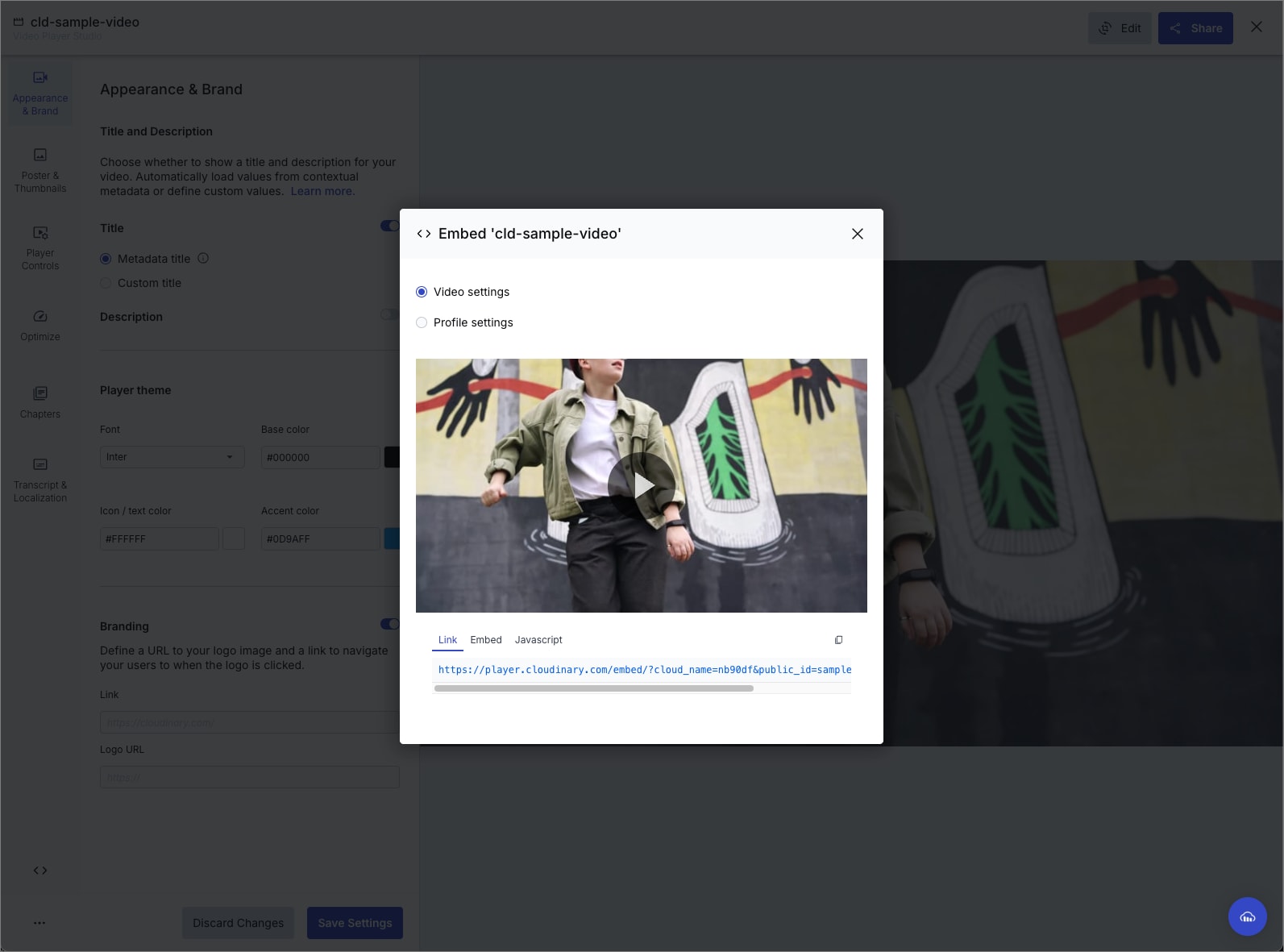Screen dimensions: 1284x952
Task: Switch to the Embed tab
Action: click(x=486, y=640)
